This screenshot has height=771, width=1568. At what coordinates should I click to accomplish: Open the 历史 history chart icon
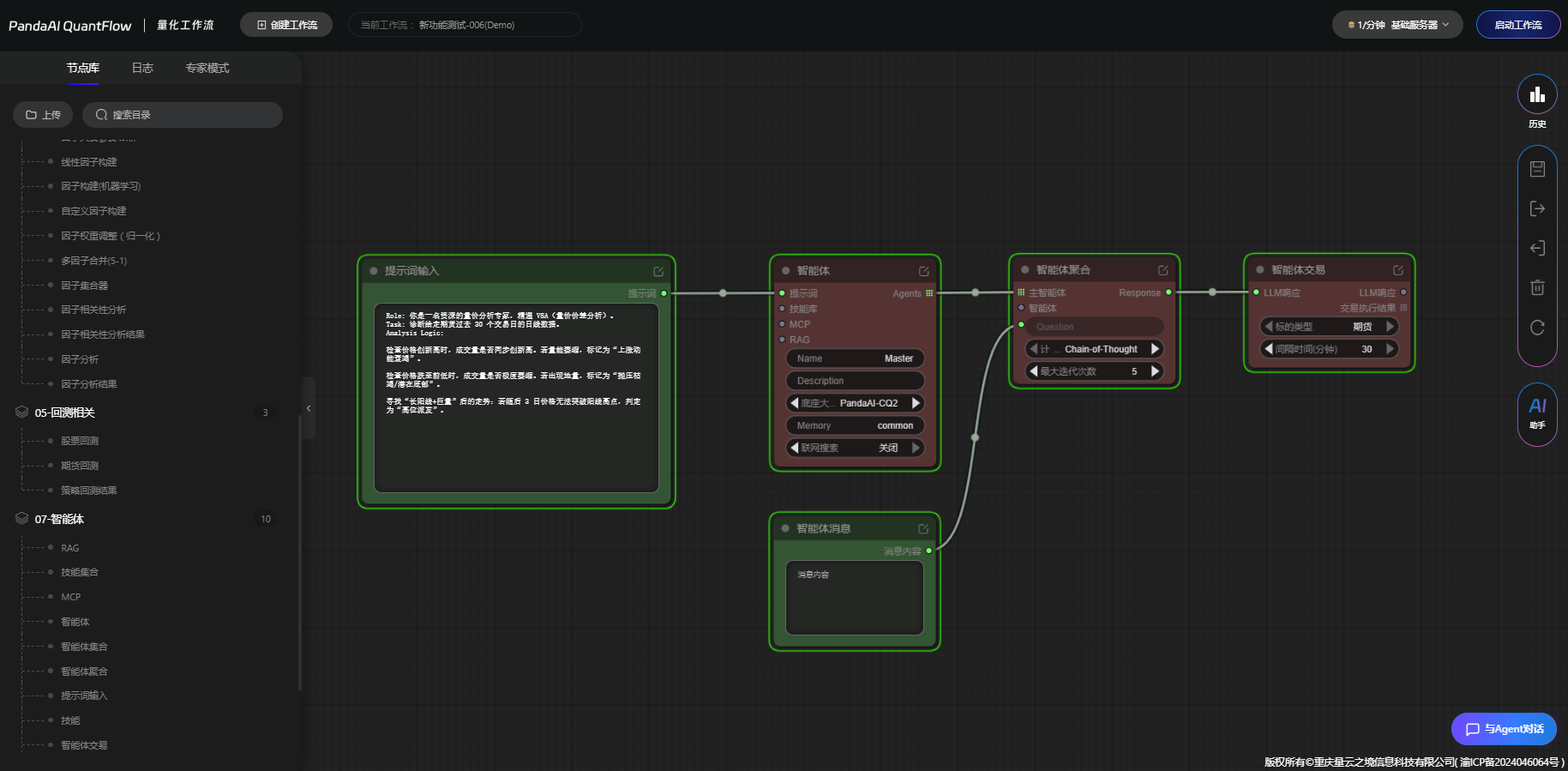[x=1537, y=94]
